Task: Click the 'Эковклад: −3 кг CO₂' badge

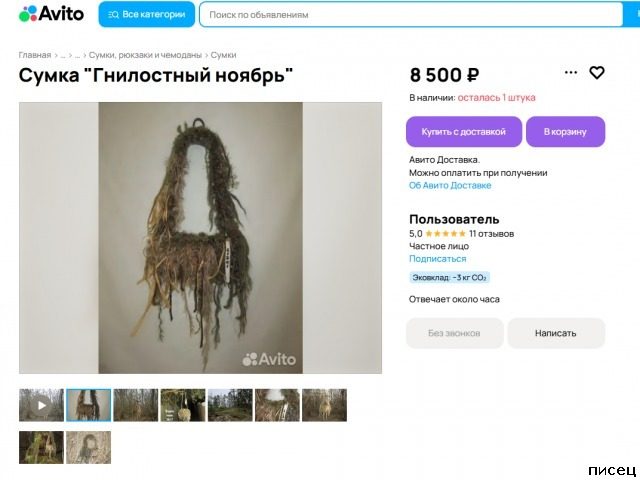Action: click(449, 278)
